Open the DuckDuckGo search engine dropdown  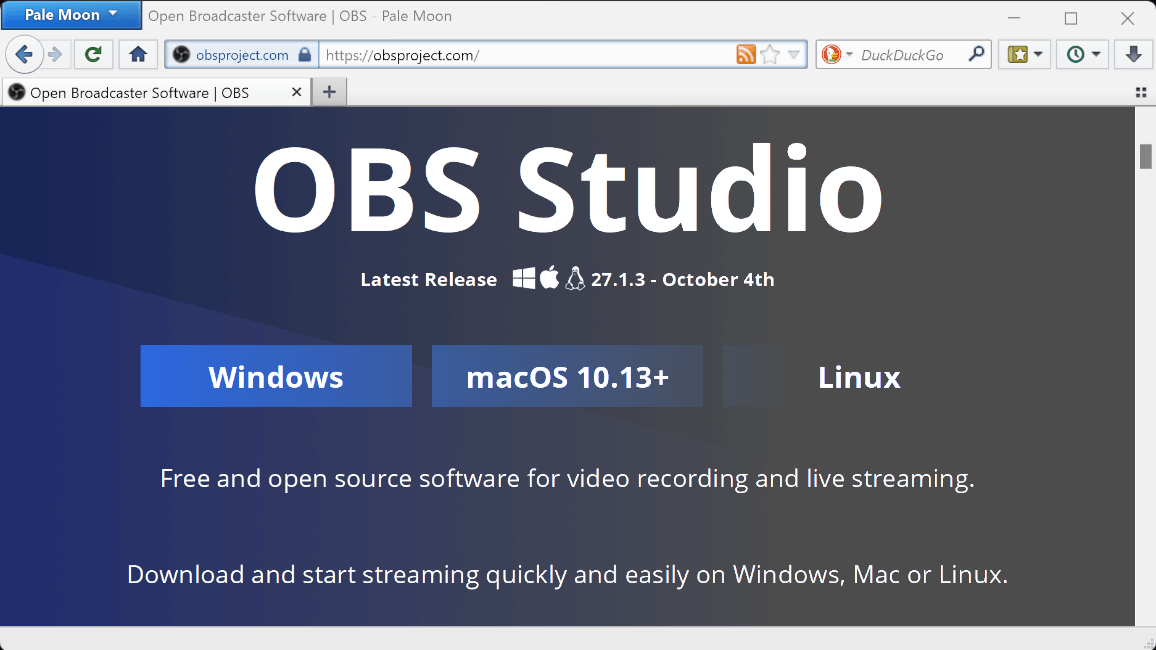point(837,55)
